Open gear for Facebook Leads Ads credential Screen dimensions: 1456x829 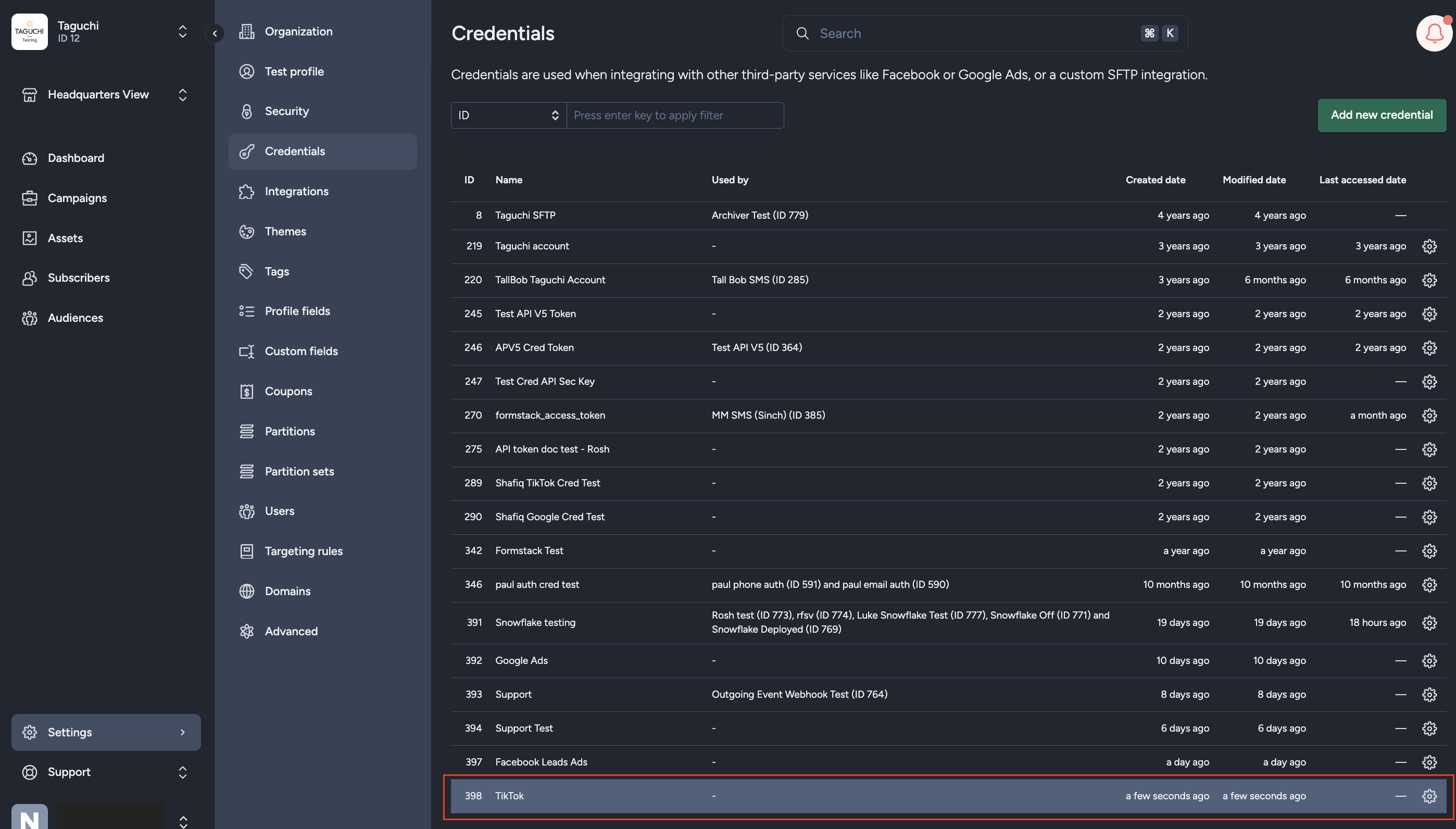[x=1429, y=762]
